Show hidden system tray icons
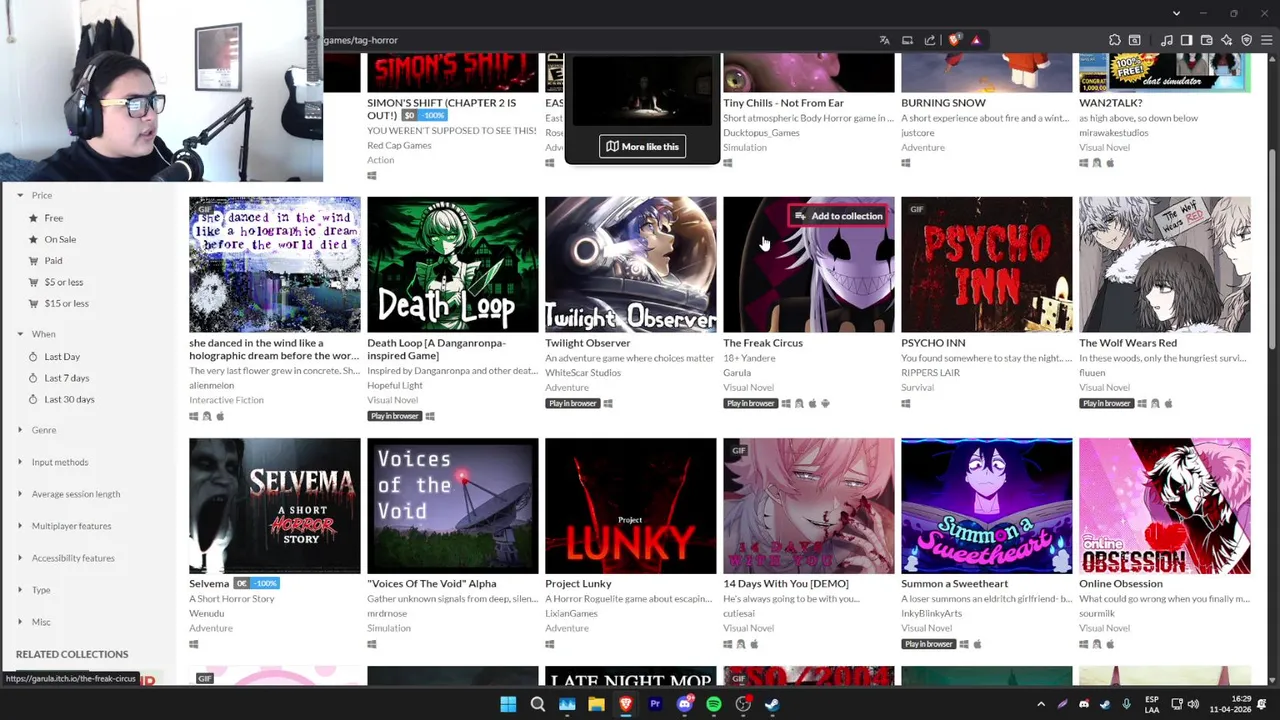 [1041, 704]
